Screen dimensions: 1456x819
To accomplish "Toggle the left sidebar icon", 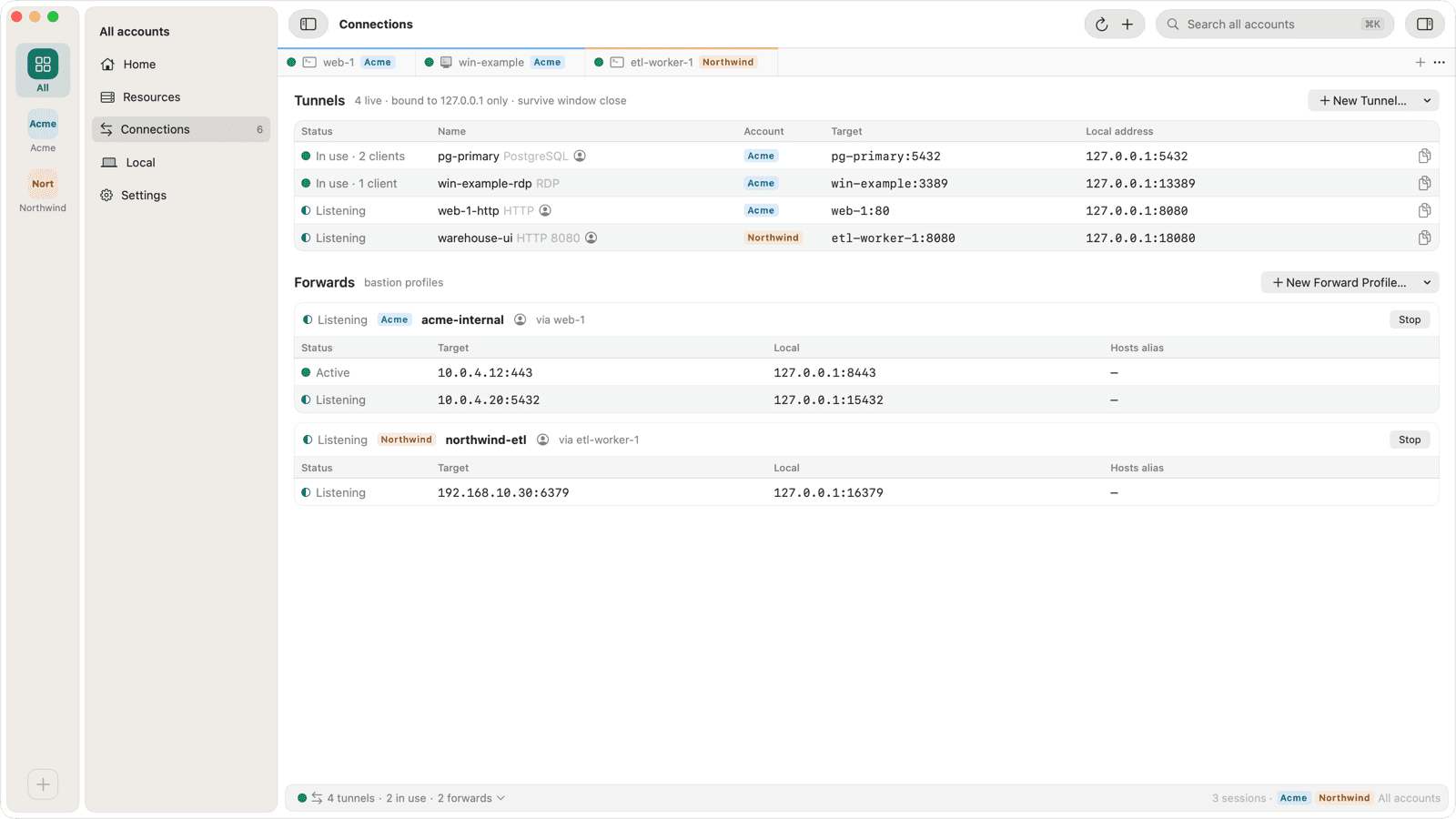I will point(308,25).
